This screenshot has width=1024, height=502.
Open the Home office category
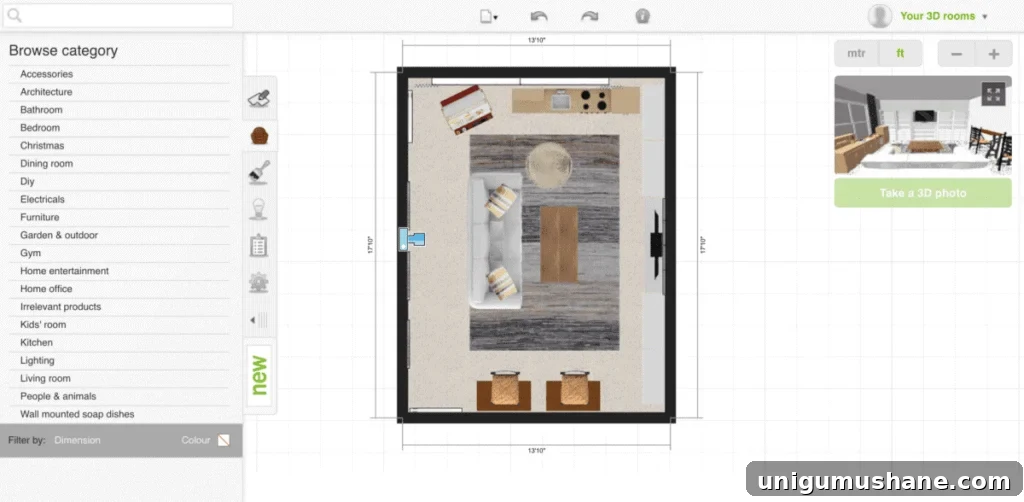[46, 289]
